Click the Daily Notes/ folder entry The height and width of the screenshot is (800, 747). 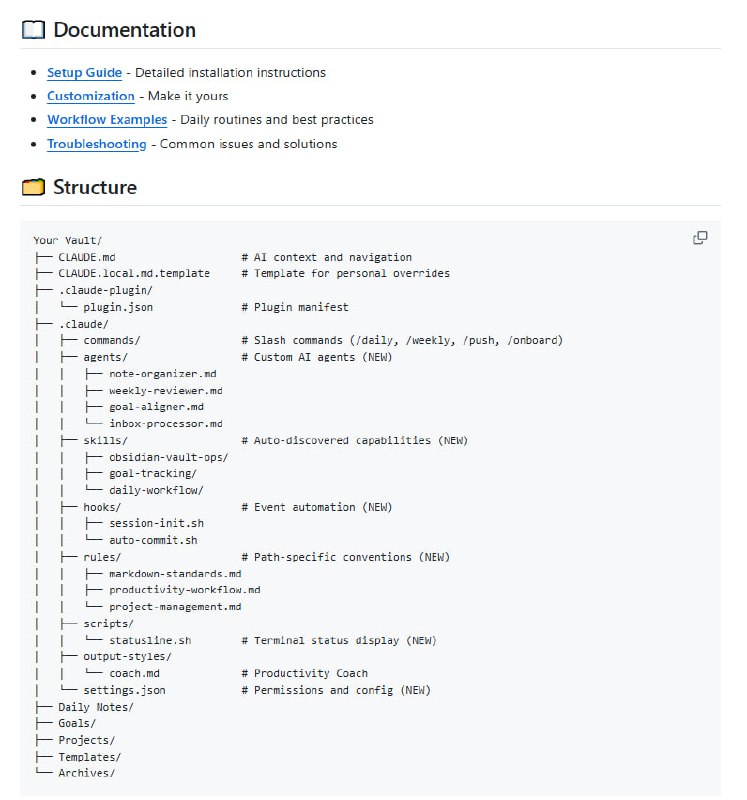click(95, 707)
